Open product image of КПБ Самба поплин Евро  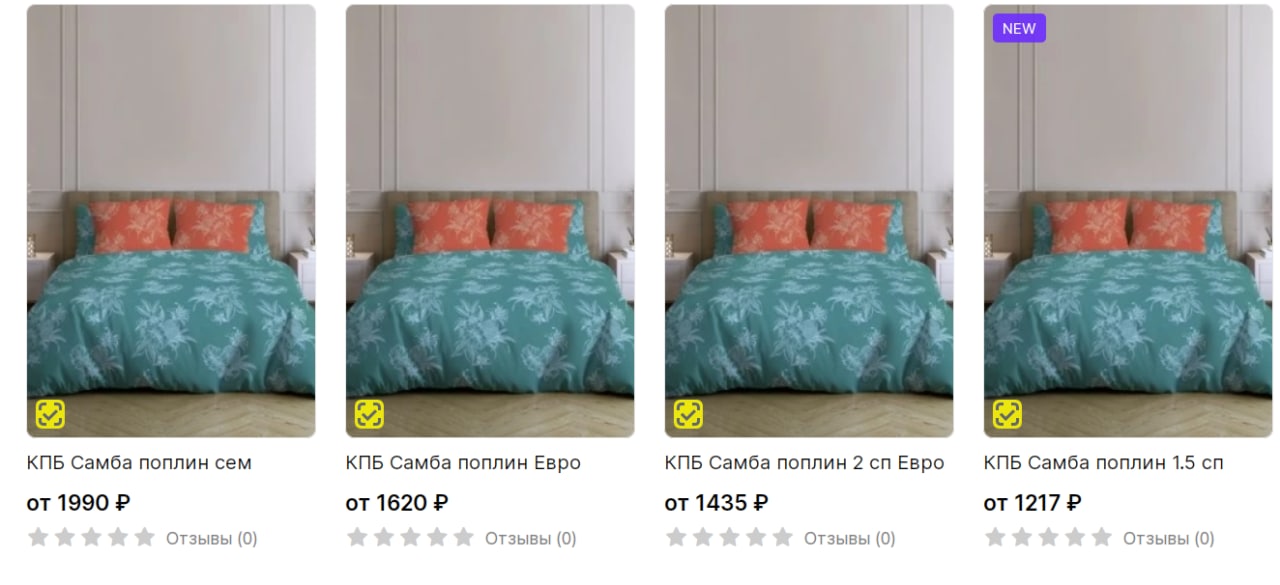coord(490,221)
